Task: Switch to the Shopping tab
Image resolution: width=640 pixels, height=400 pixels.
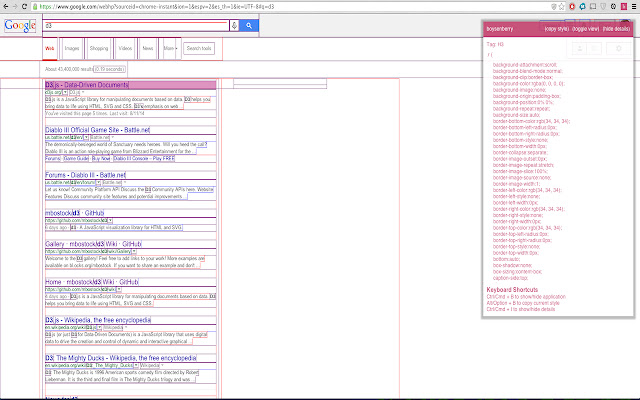Action: pyautogui.click(x=99, y=48)
